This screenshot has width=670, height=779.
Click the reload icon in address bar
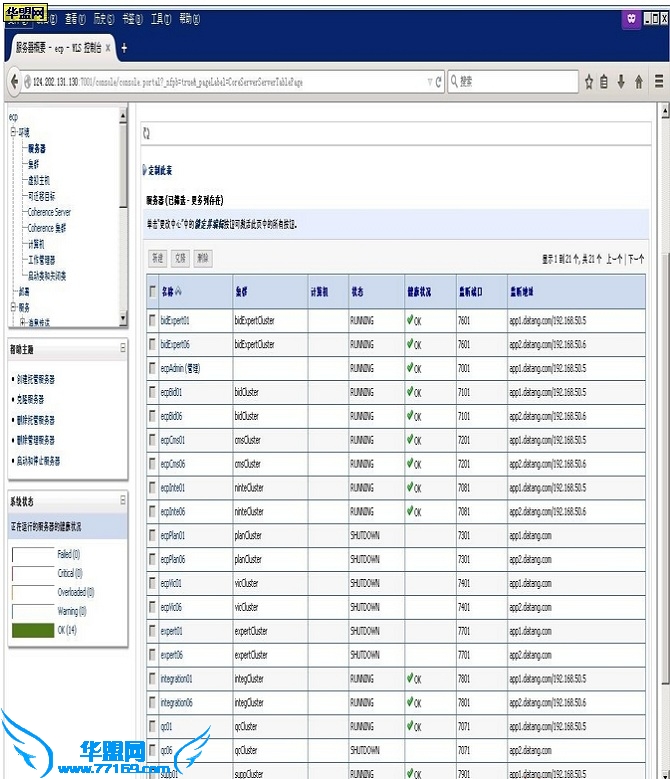point(439,82)
